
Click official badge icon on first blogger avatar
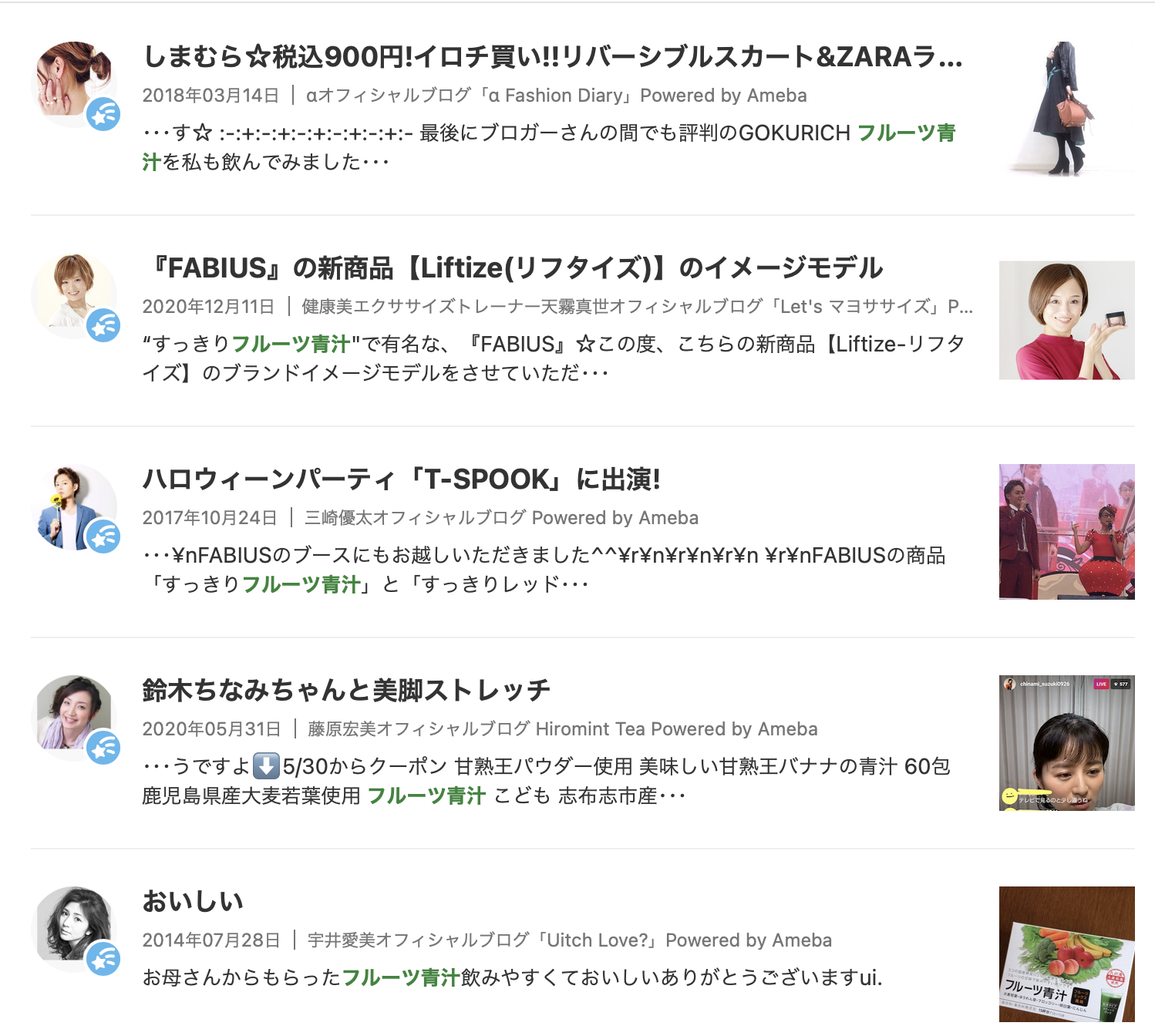point(103,115)
